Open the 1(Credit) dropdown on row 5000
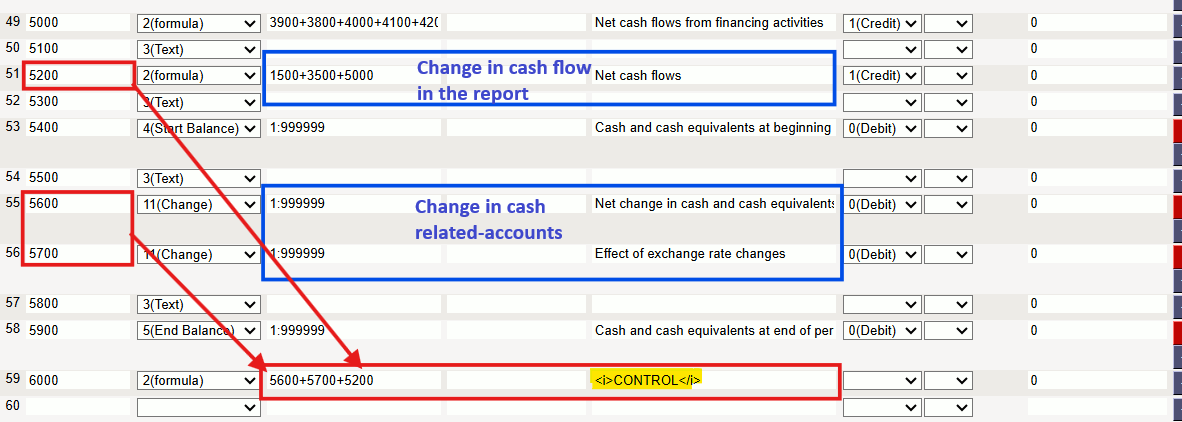 click(x=881, y=23)
